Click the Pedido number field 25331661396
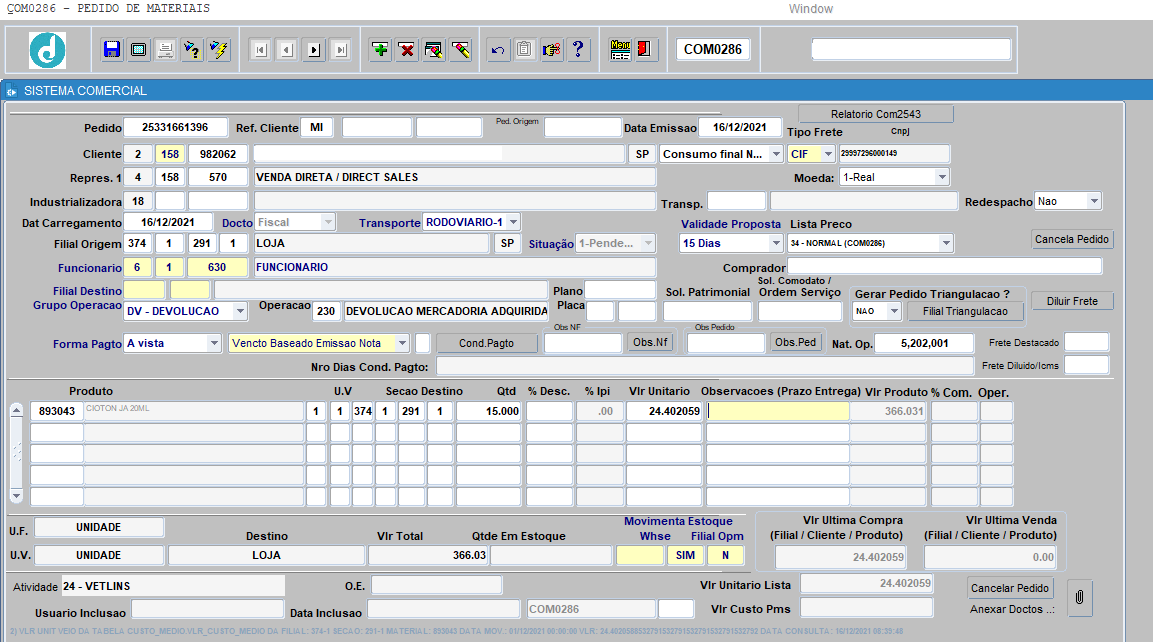Image resolution: width=1153 pixels, height=642 pixels. [x=175, y=127]
